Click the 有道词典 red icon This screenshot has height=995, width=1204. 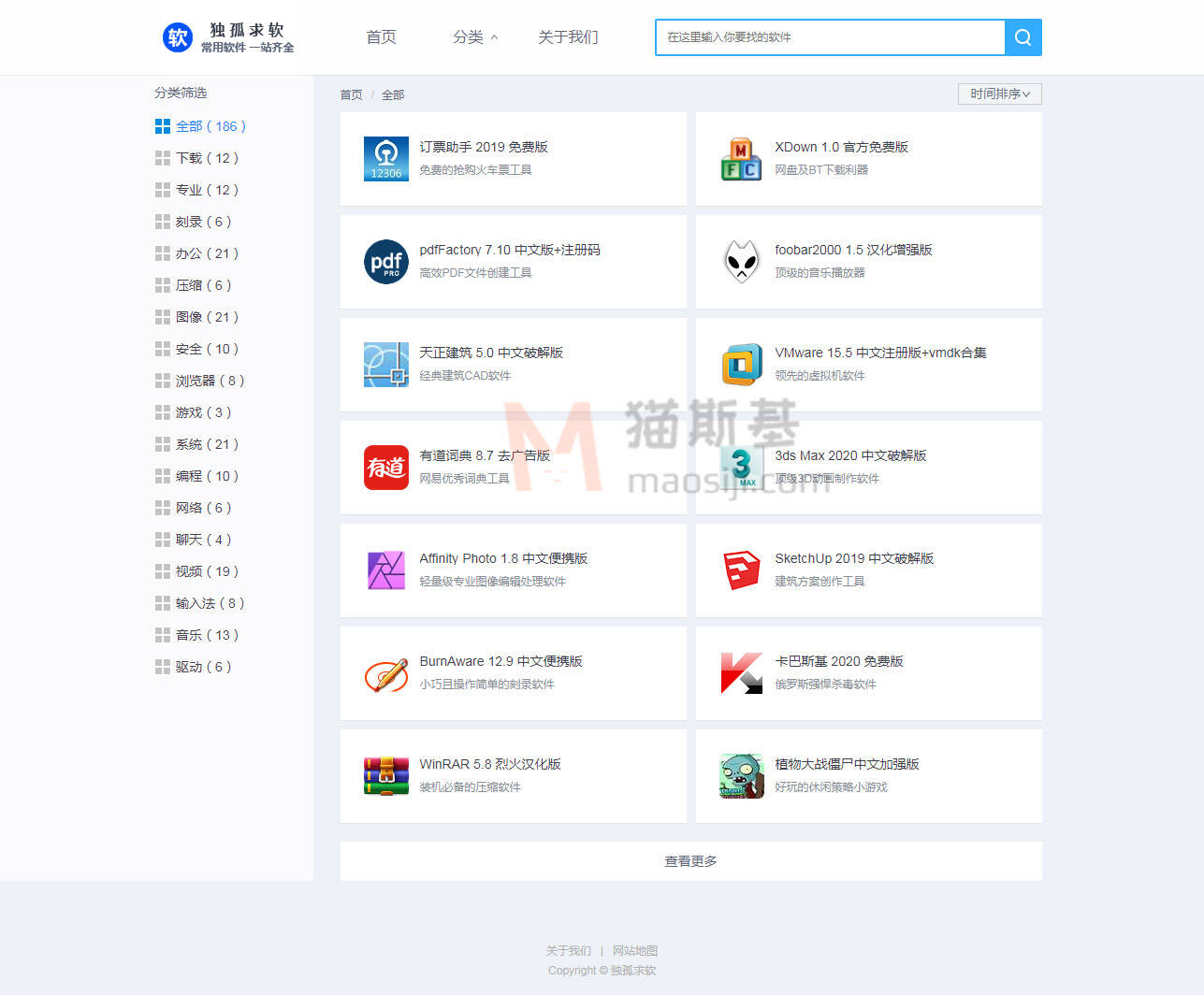click(x=386, y=468)
